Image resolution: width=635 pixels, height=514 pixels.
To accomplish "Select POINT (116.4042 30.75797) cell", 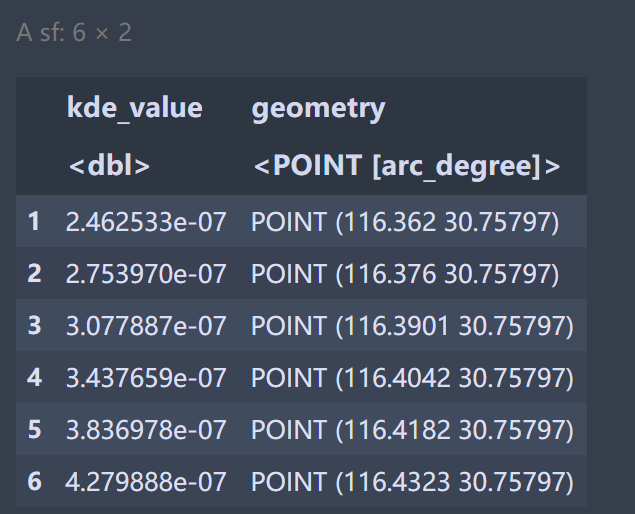I will click(x=412, y=377).
